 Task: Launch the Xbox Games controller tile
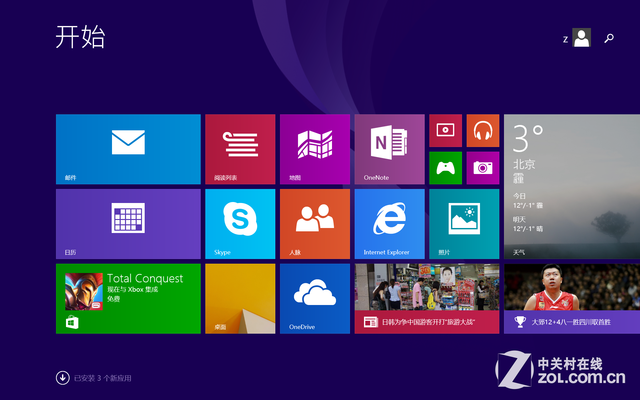coord(445,168)
